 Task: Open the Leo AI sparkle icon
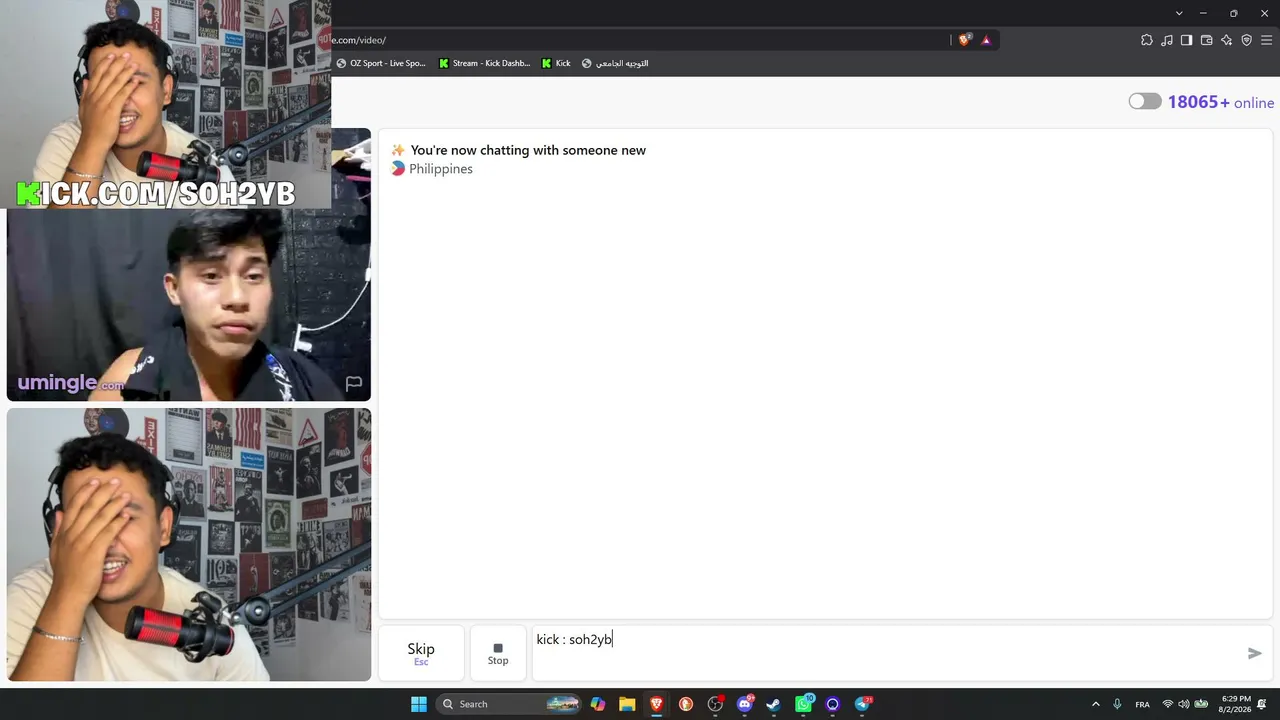coord(1226,40)
